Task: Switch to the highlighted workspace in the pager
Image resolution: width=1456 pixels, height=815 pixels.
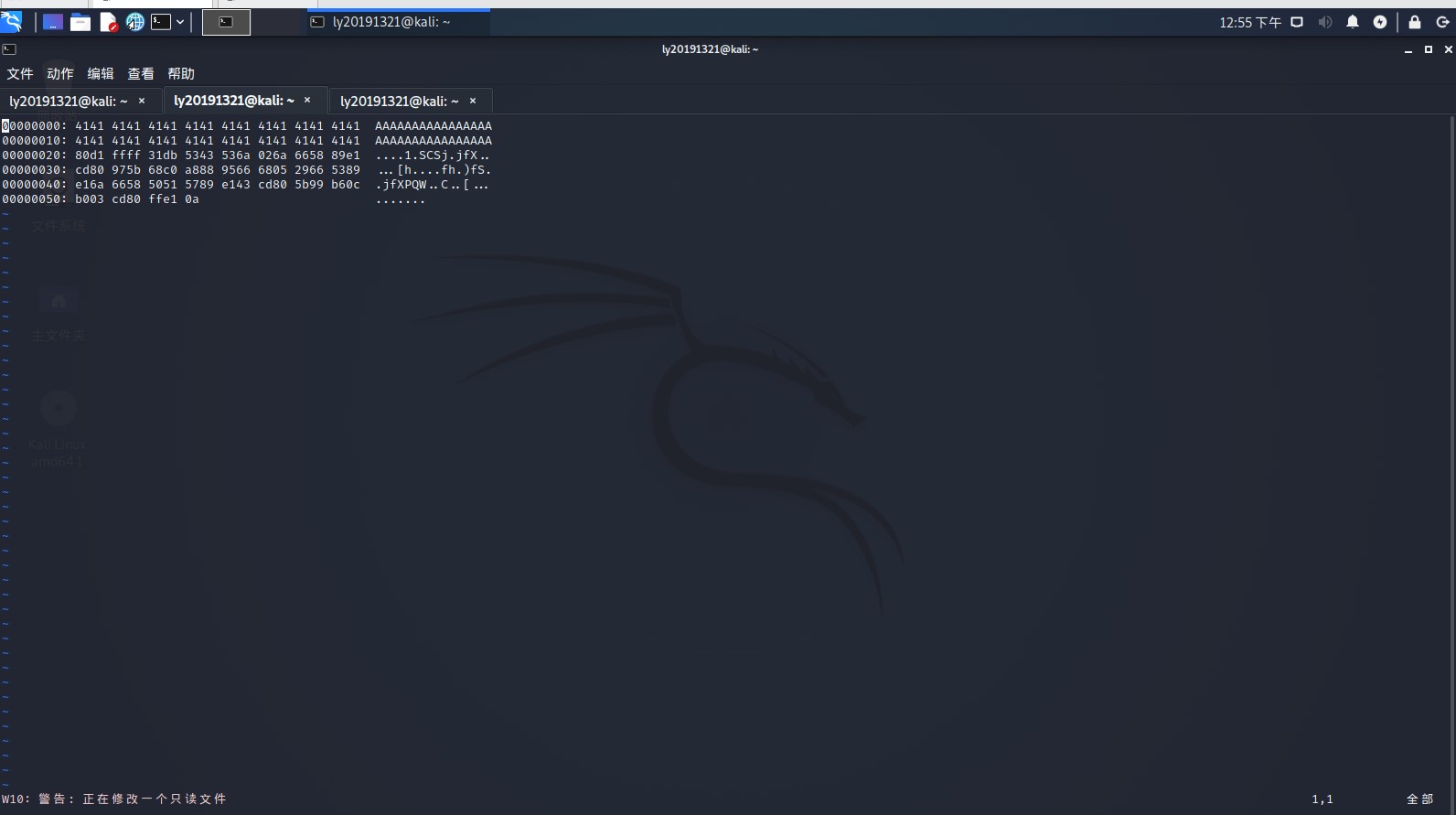Action: (x=226, y=22)
